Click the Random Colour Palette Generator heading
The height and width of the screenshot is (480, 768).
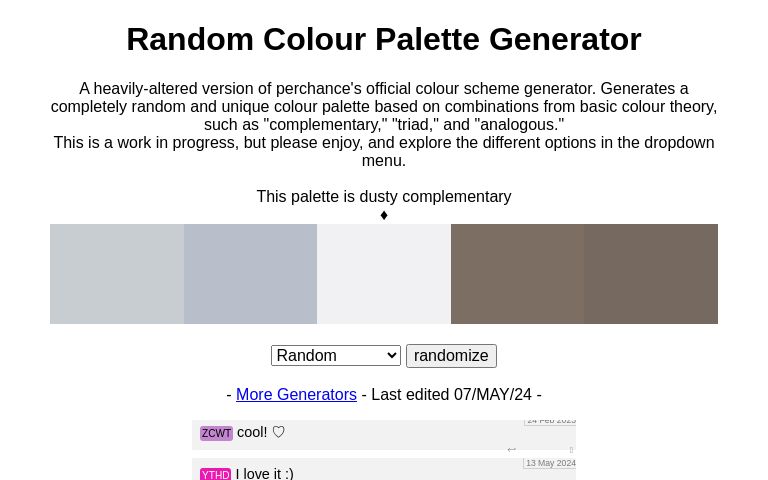[384, 39]
